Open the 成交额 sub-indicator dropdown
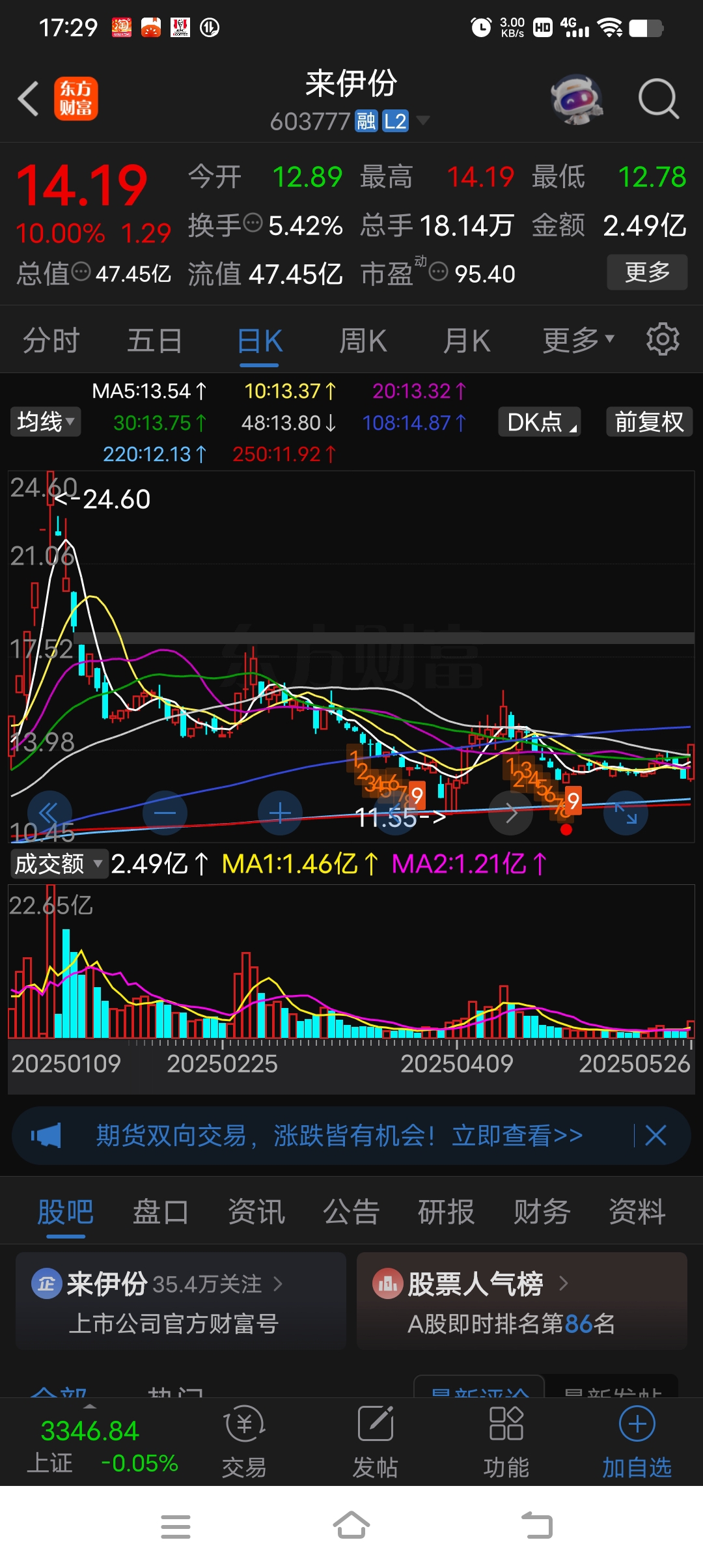703x1568 pixels. (x=58, y=864)
